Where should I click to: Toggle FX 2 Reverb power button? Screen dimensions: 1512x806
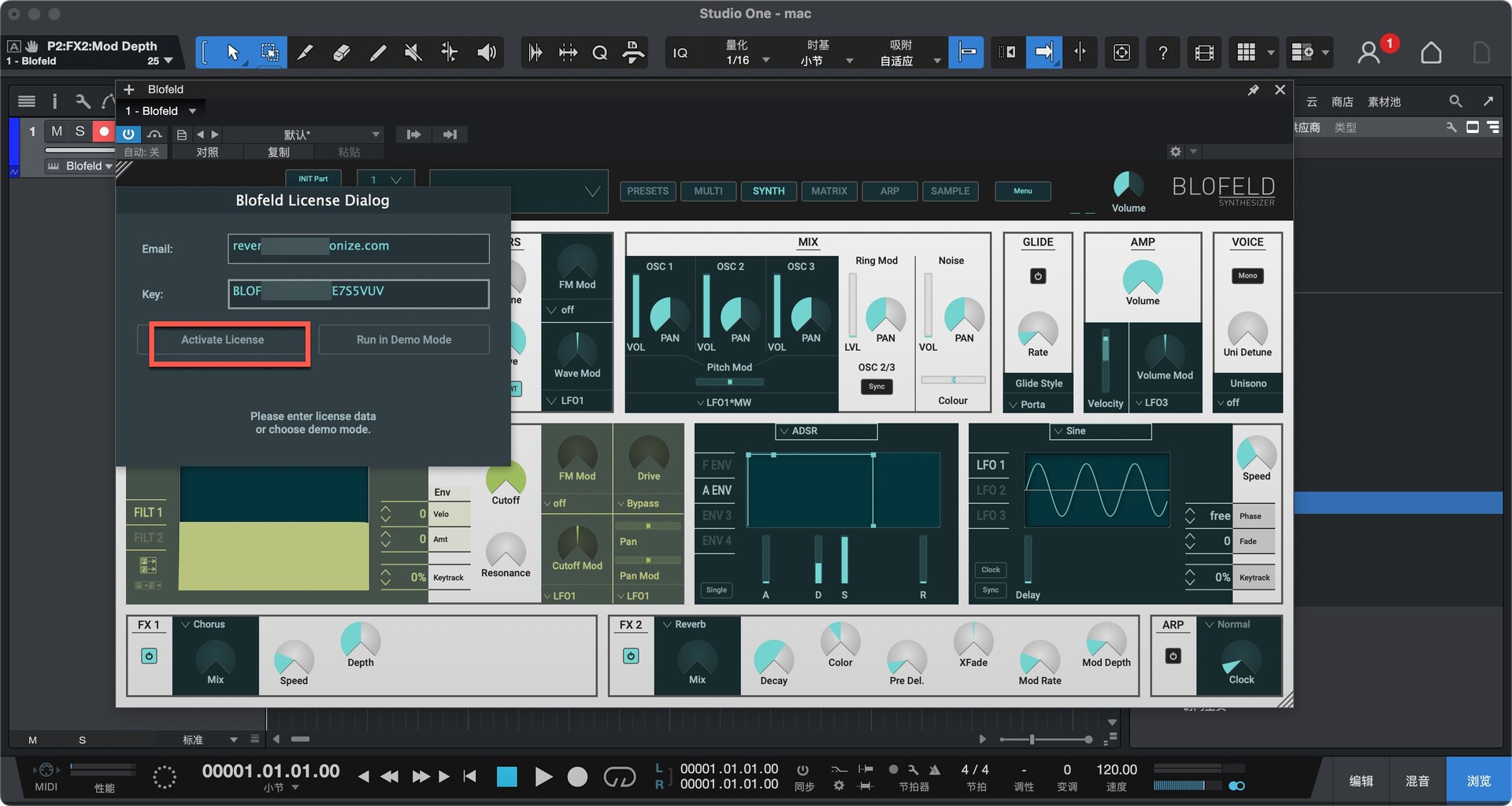631,656
